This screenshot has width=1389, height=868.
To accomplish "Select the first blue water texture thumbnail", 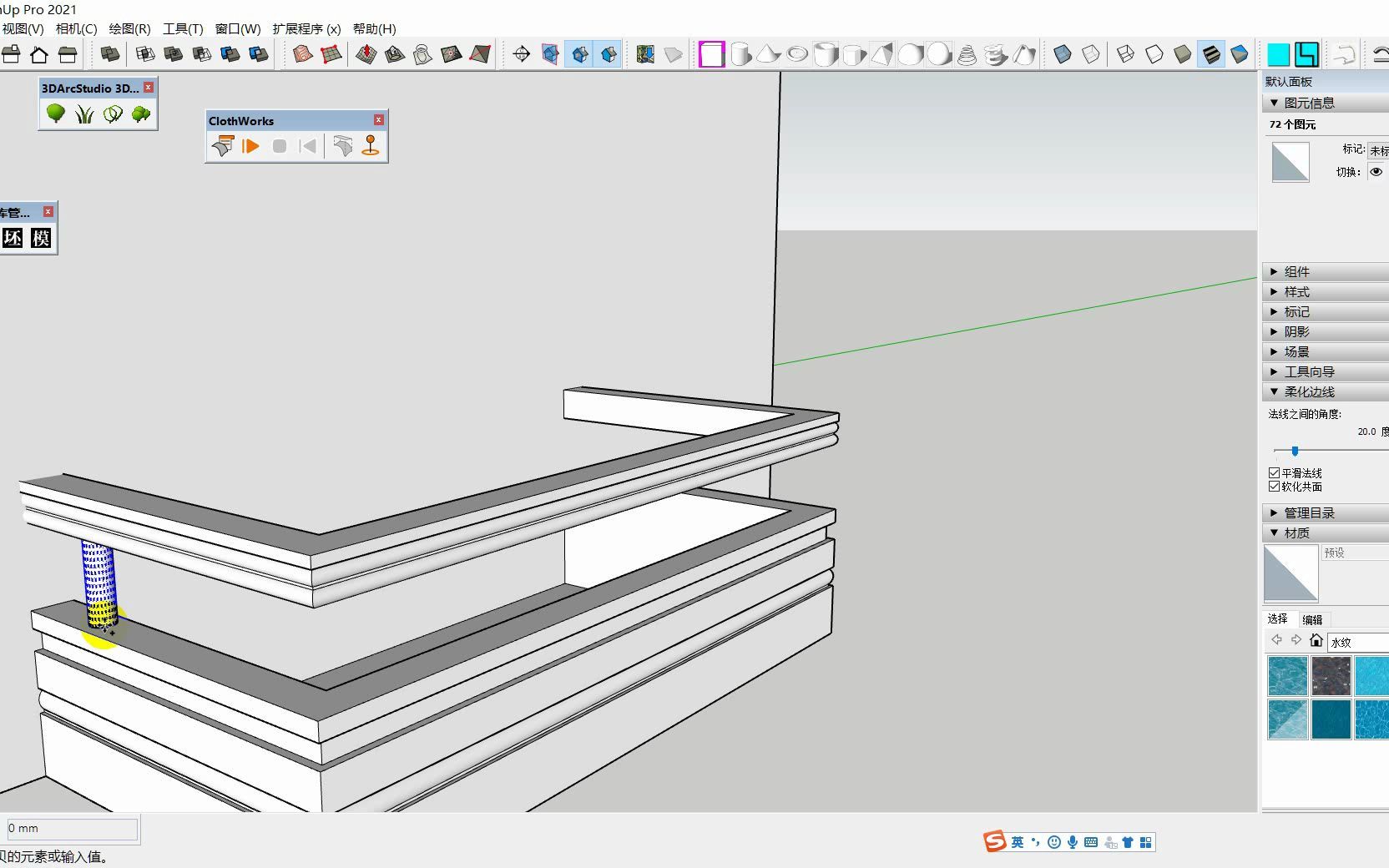I will pos(1286,676).
